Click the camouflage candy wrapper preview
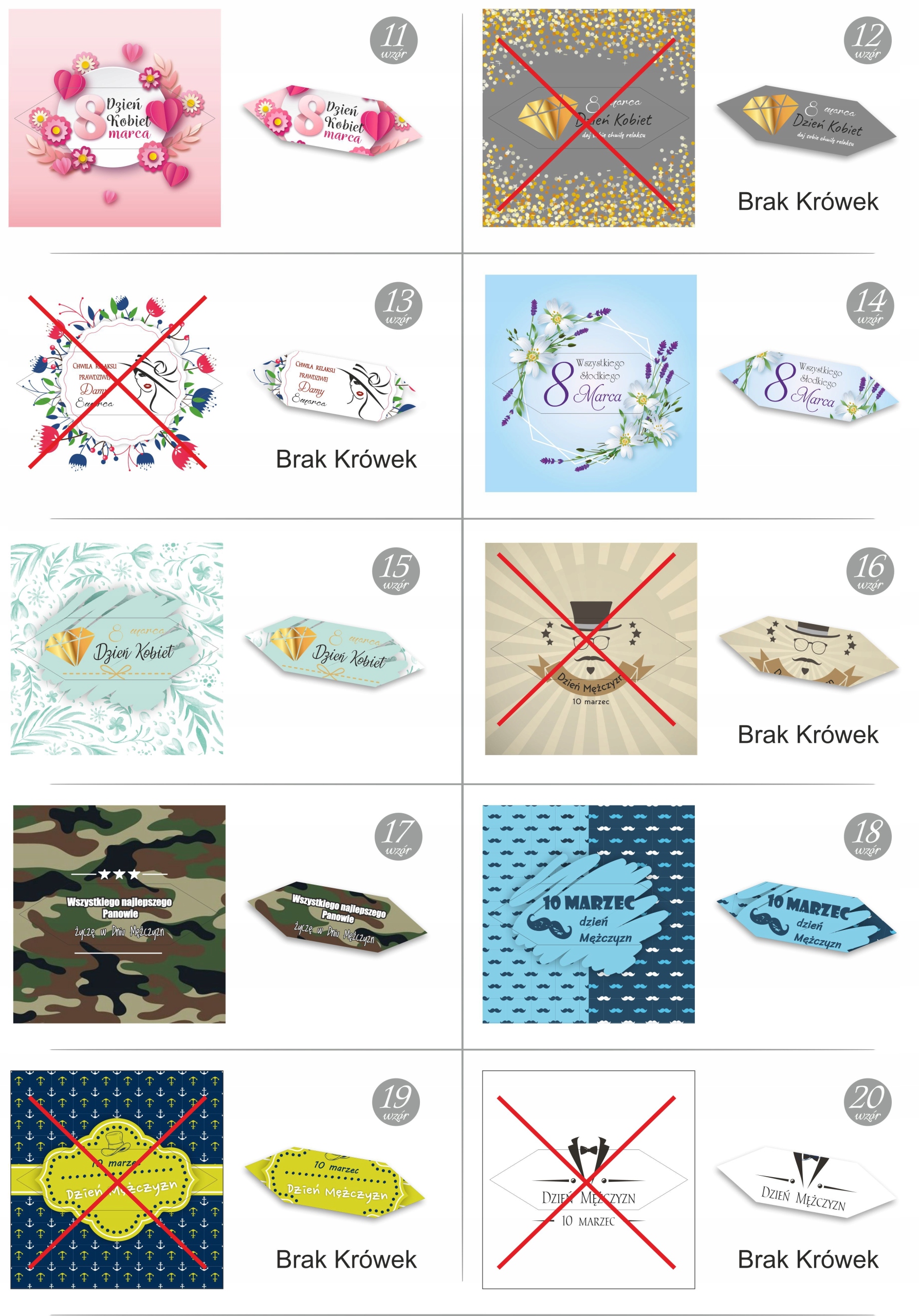The image size is (919, 1316). pos(337,917)
